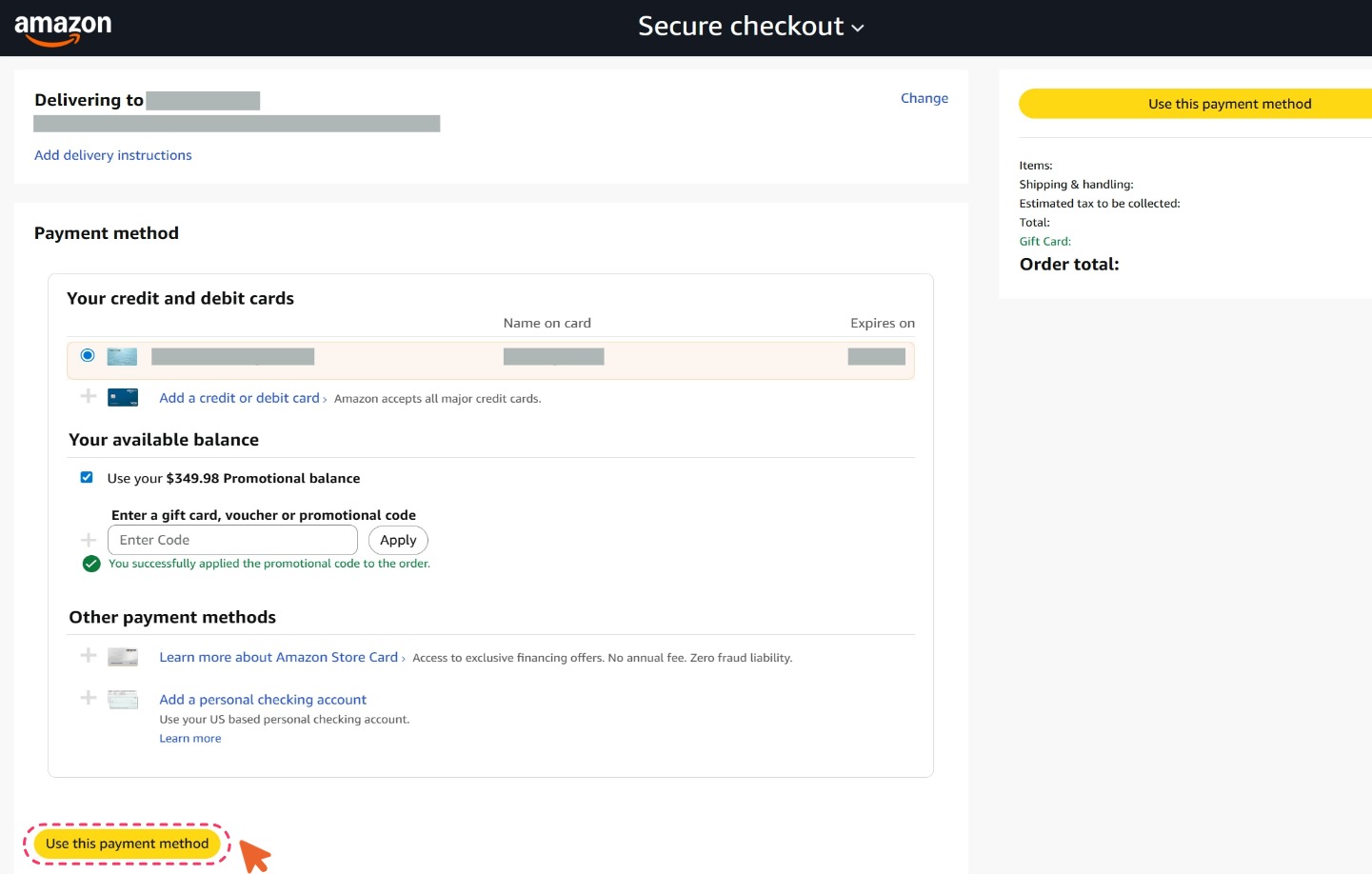The image size is (1372, 874).
Task: Open Learn more link under checking account
Action: click(x=189, y=739)
